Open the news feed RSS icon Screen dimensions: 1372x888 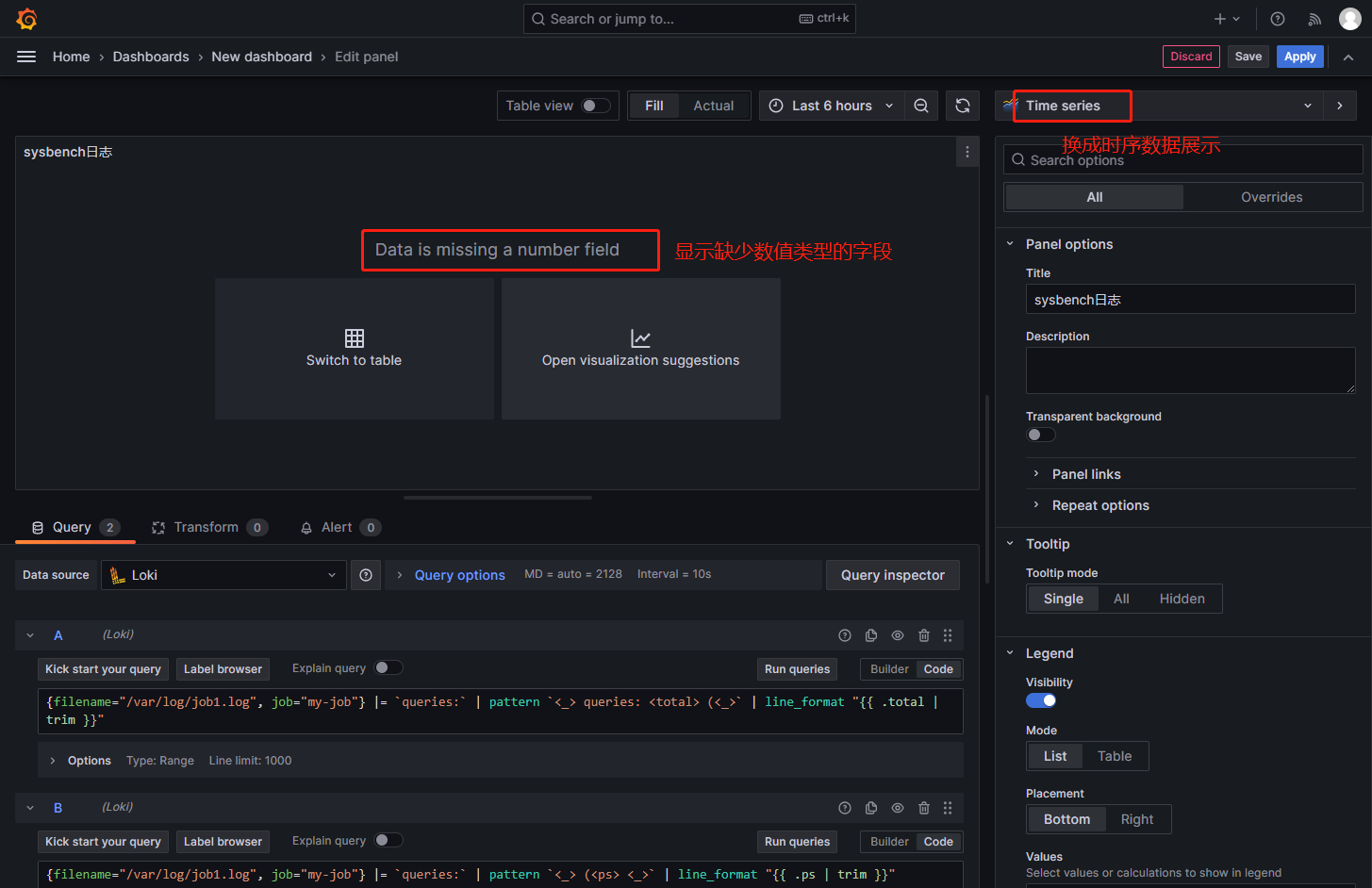point(1314,19)
